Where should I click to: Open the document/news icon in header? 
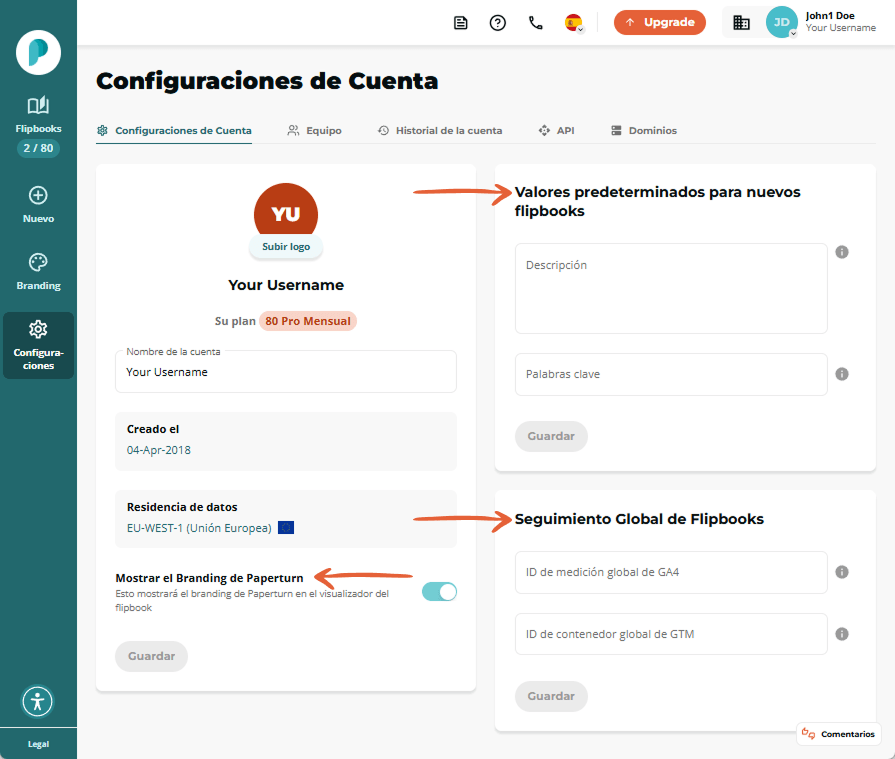pos(461,23)
